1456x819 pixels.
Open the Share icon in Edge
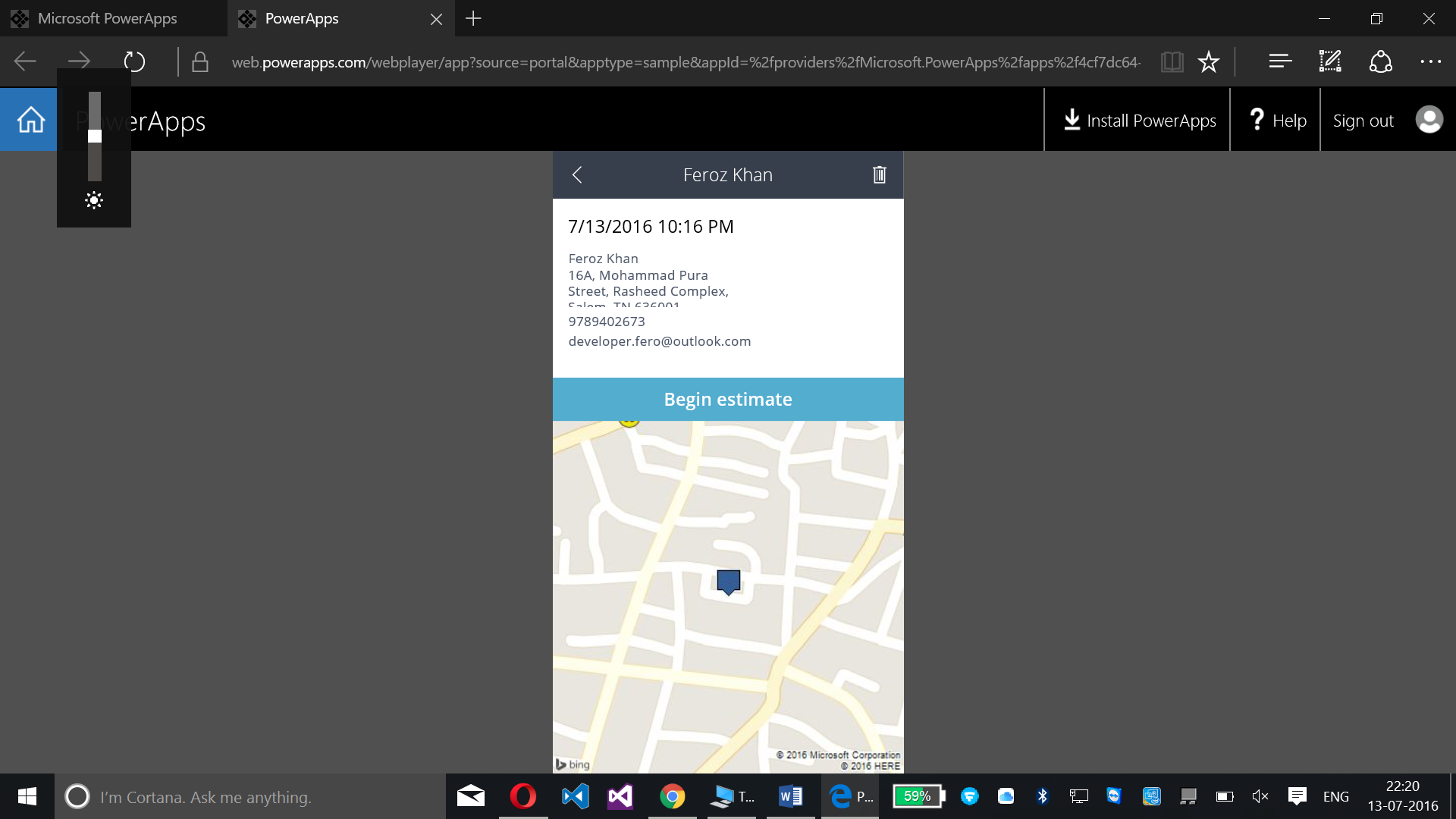1380,61
